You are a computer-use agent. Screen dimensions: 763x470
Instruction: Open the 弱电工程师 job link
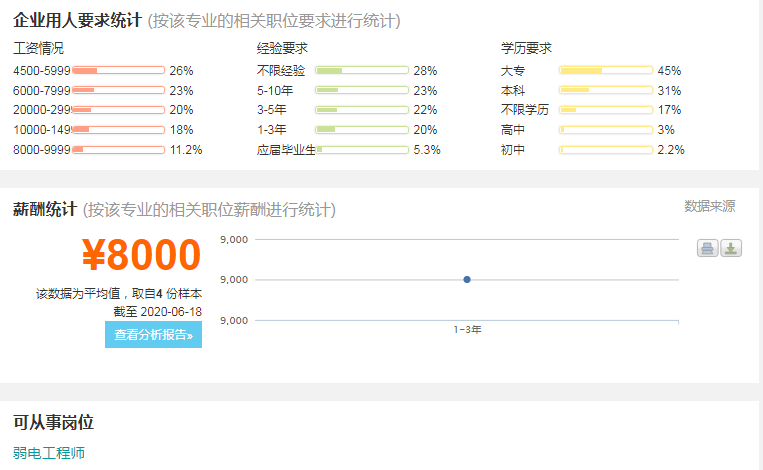pos(49,453)
